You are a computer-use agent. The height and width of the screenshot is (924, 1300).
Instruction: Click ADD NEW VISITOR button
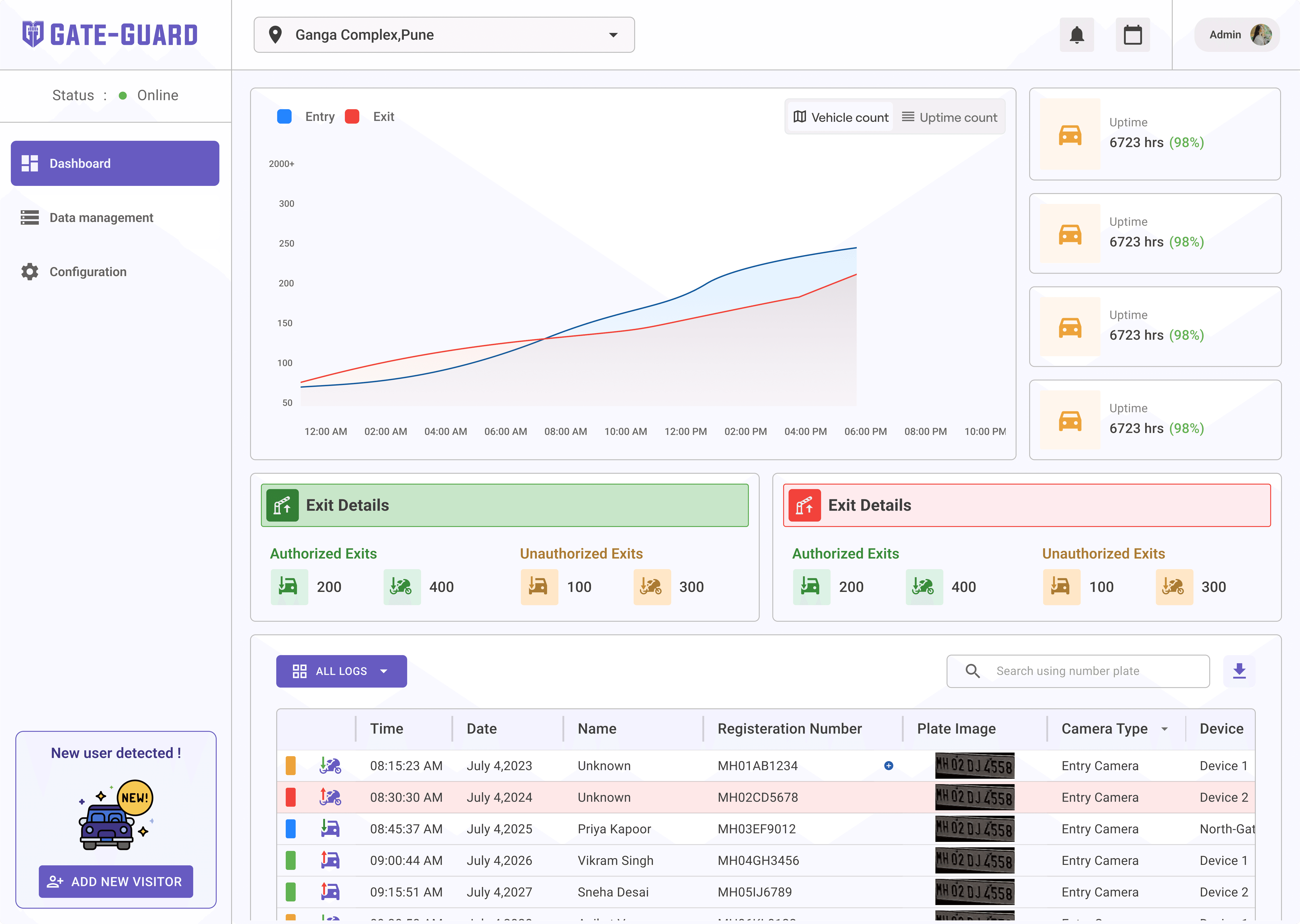point(116,881)
